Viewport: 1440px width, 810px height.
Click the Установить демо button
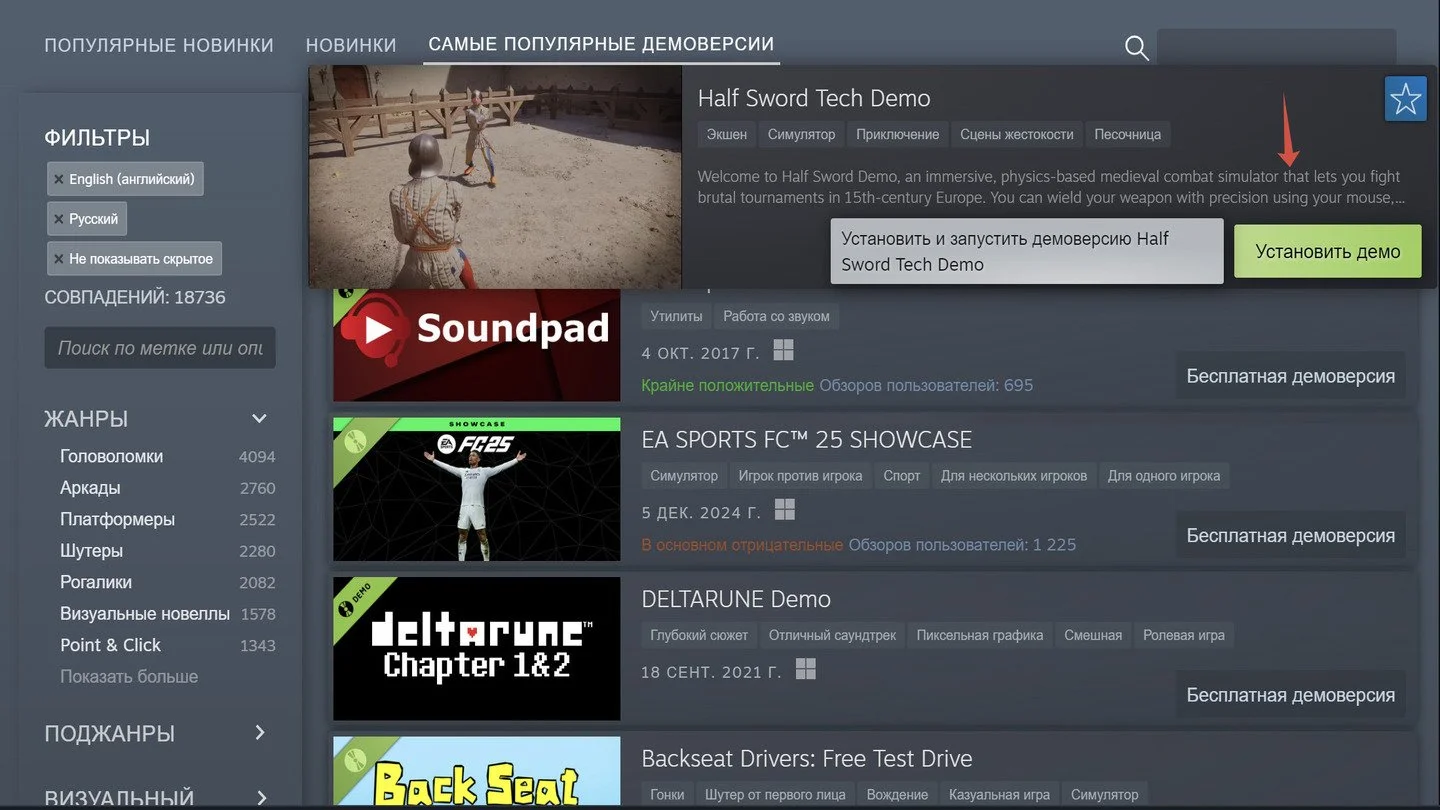pyautogui.click(x=1328, y=251)
